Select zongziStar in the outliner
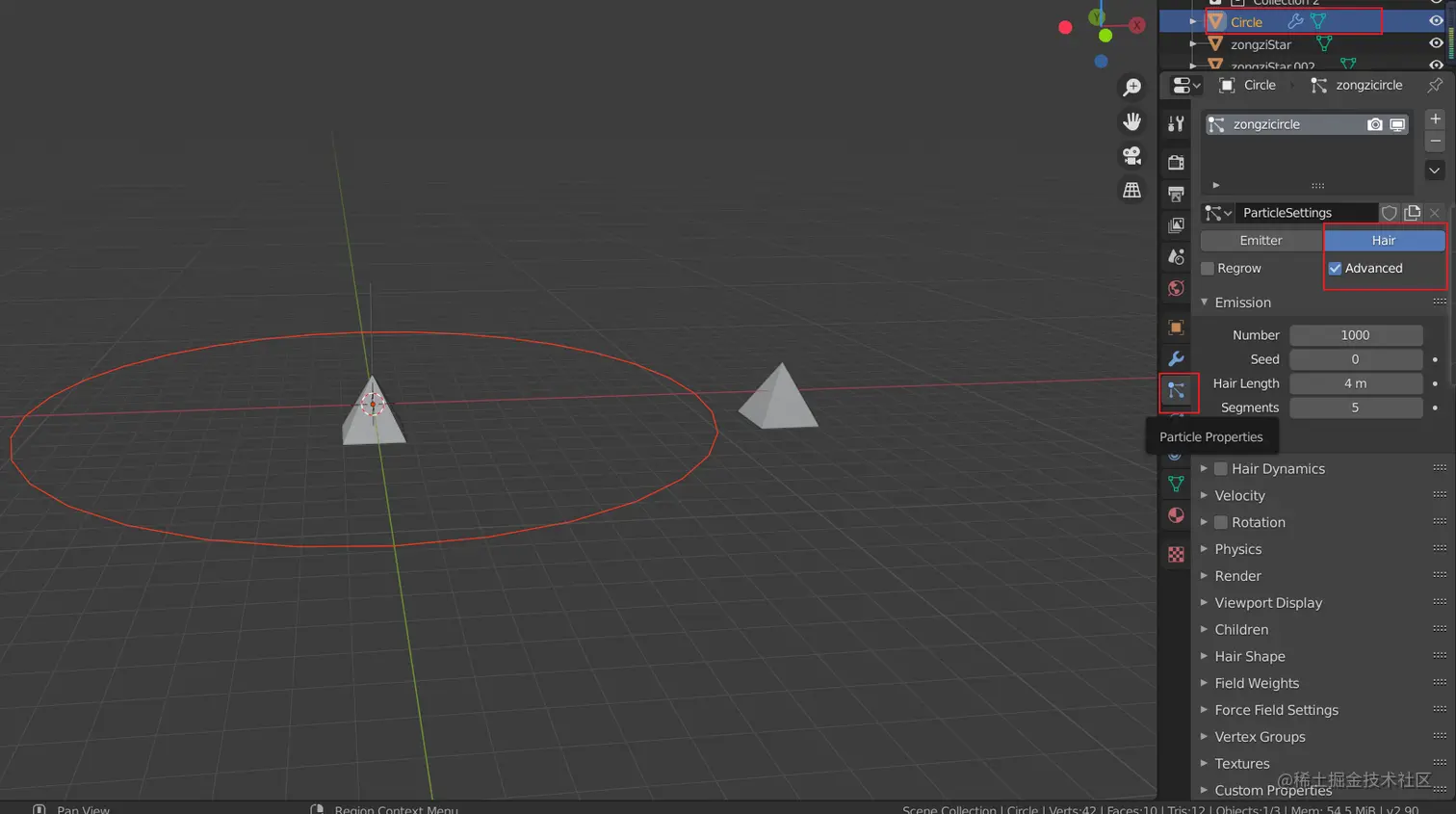1456x814 pixels. (x=1261, y=44)
